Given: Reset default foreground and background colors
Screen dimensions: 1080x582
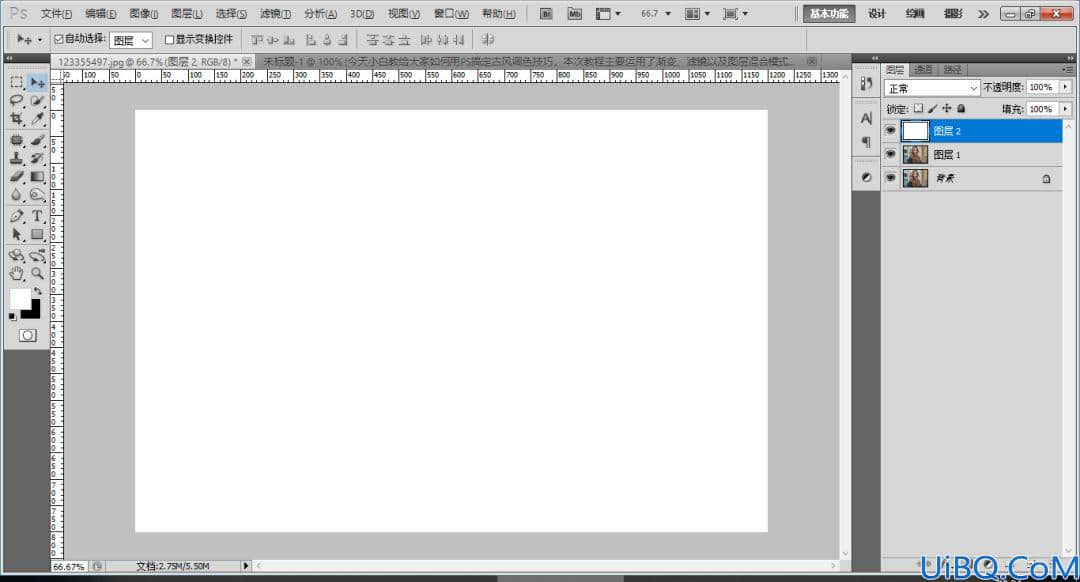Looking at the screenshot, I should [x=12, y=317].
